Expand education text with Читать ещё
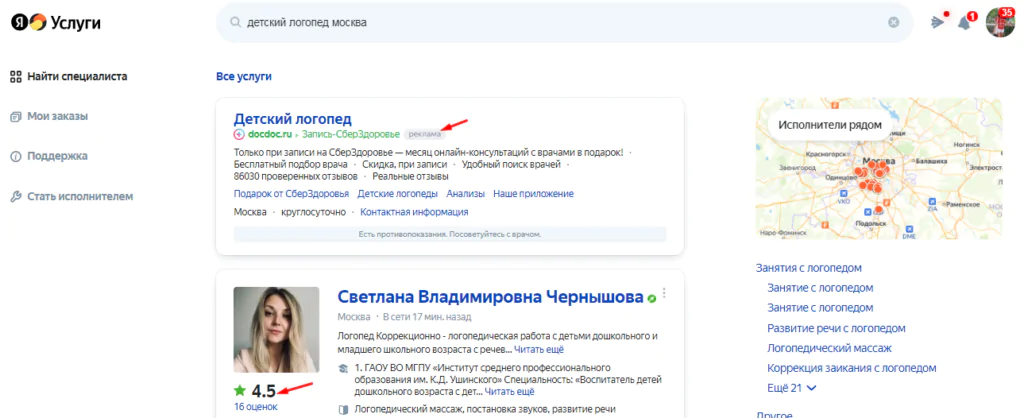1024x418 pixels. [x=509, y=392]
